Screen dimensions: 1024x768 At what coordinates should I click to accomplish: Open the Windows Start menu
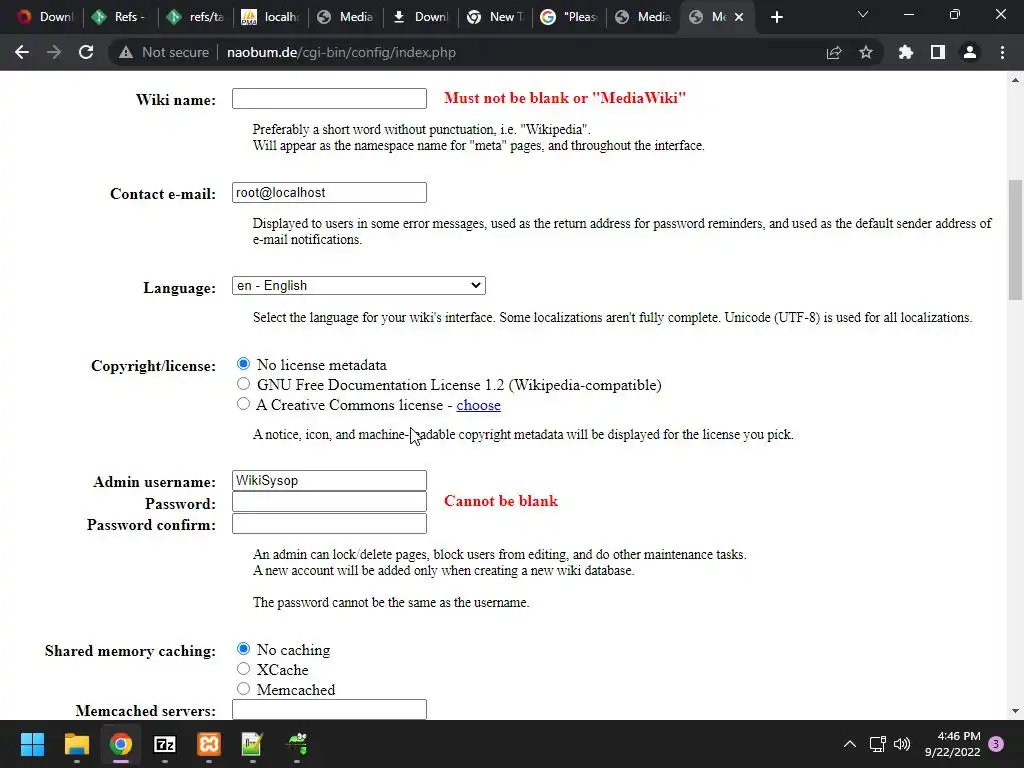(x=32, y=744)
